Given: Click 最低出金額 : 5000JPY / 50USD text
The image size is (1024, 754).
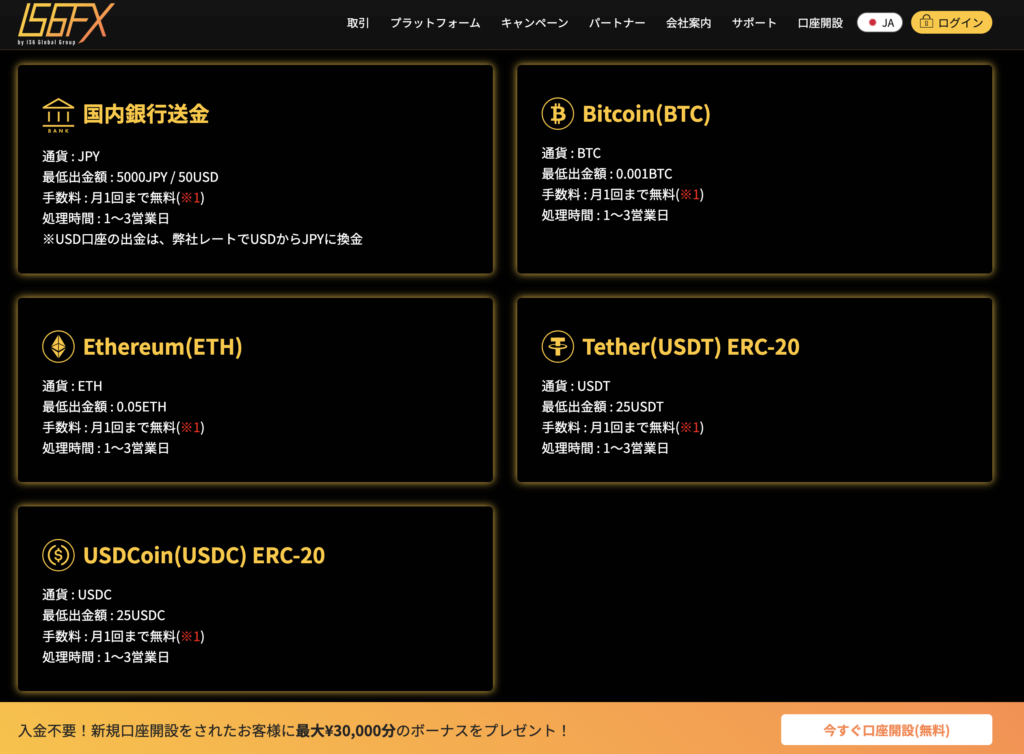Looking at the screenshot, I should 130,177.
